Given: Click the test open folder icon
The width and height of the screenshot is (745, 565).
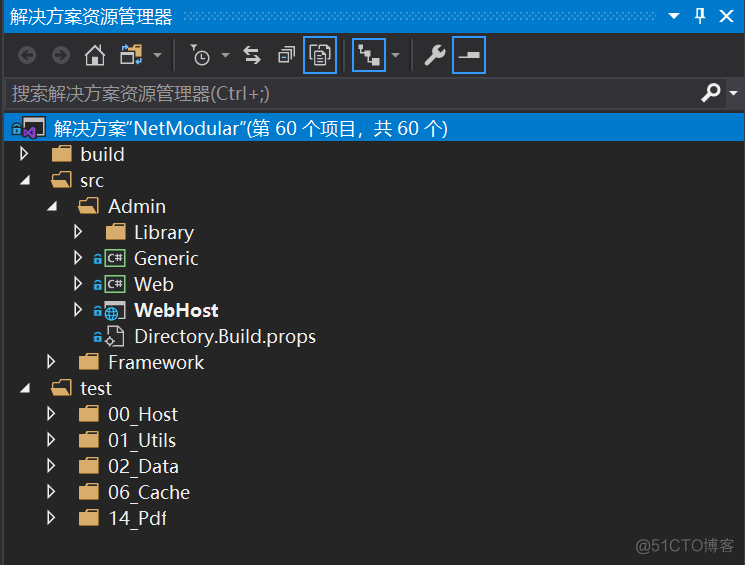Looking at the screenshot, I should (62, 388).
